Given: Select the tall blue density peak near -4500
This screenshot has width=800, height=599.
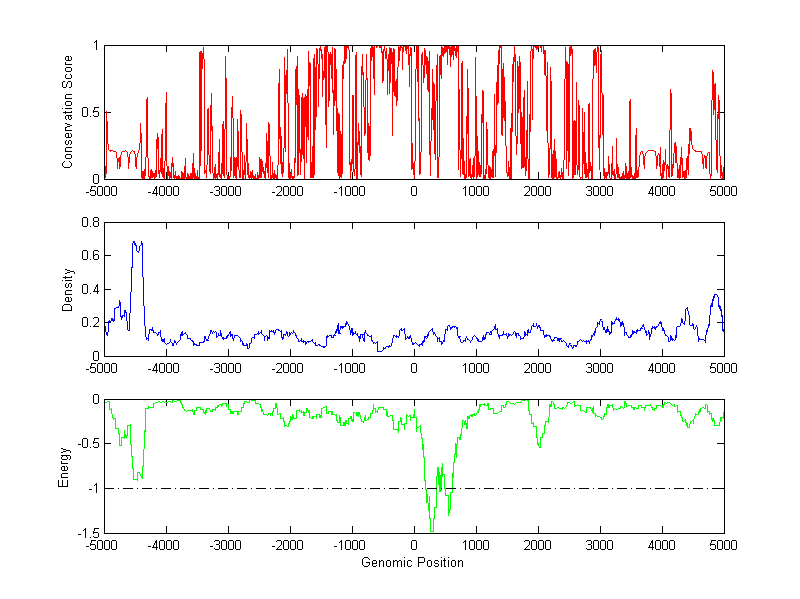Looking at the screenshot, I should pos(137,243).
